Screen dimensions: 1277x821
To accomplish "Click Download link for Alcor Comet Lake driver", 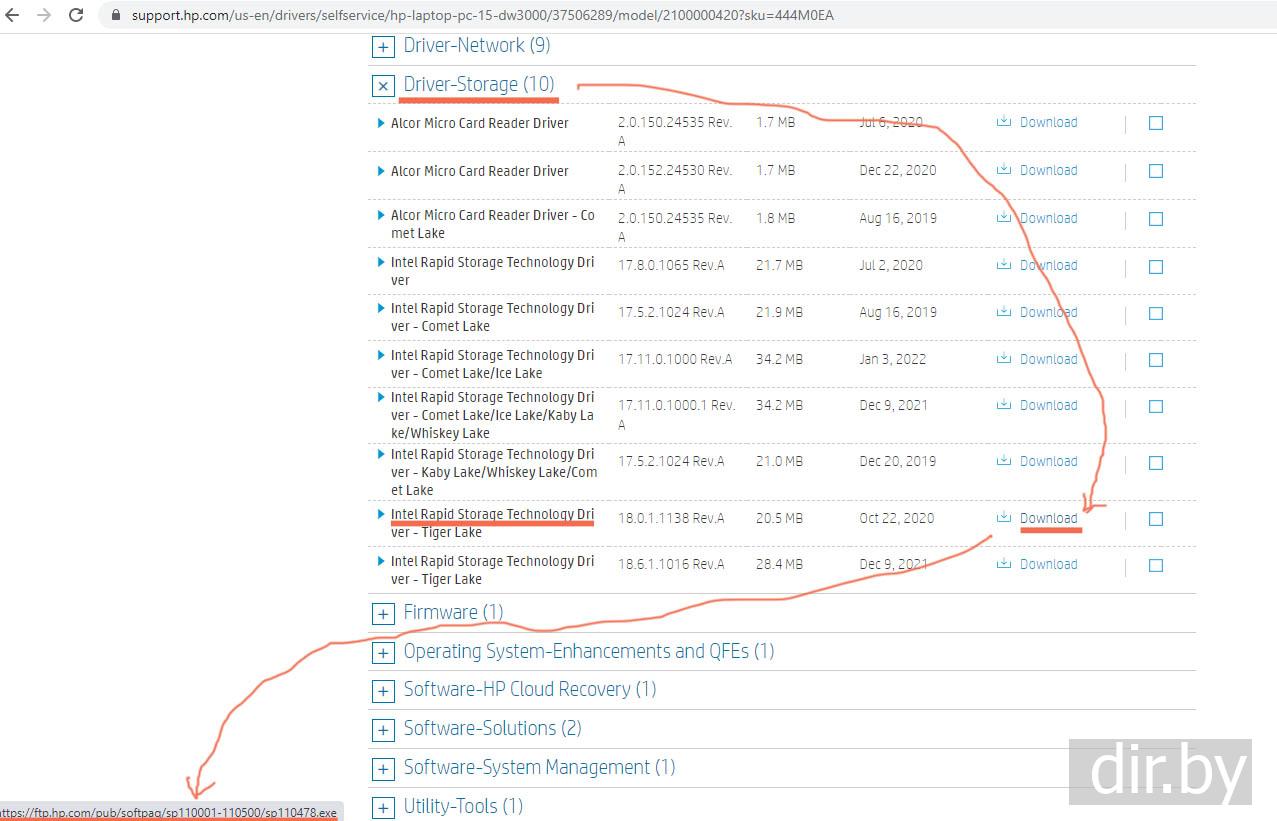I will [1048, 218].
